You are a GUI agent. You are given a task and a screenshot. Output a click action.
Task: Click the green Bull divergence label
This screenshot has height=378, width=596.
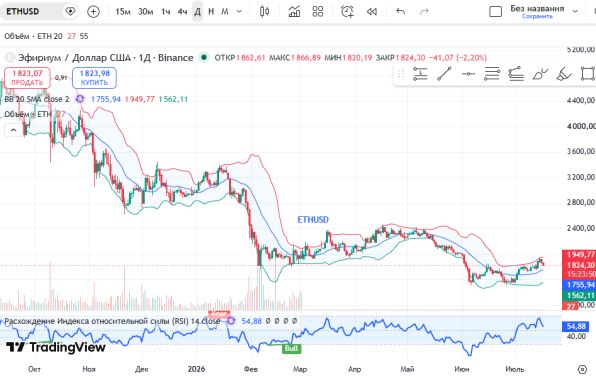[292, 348]
